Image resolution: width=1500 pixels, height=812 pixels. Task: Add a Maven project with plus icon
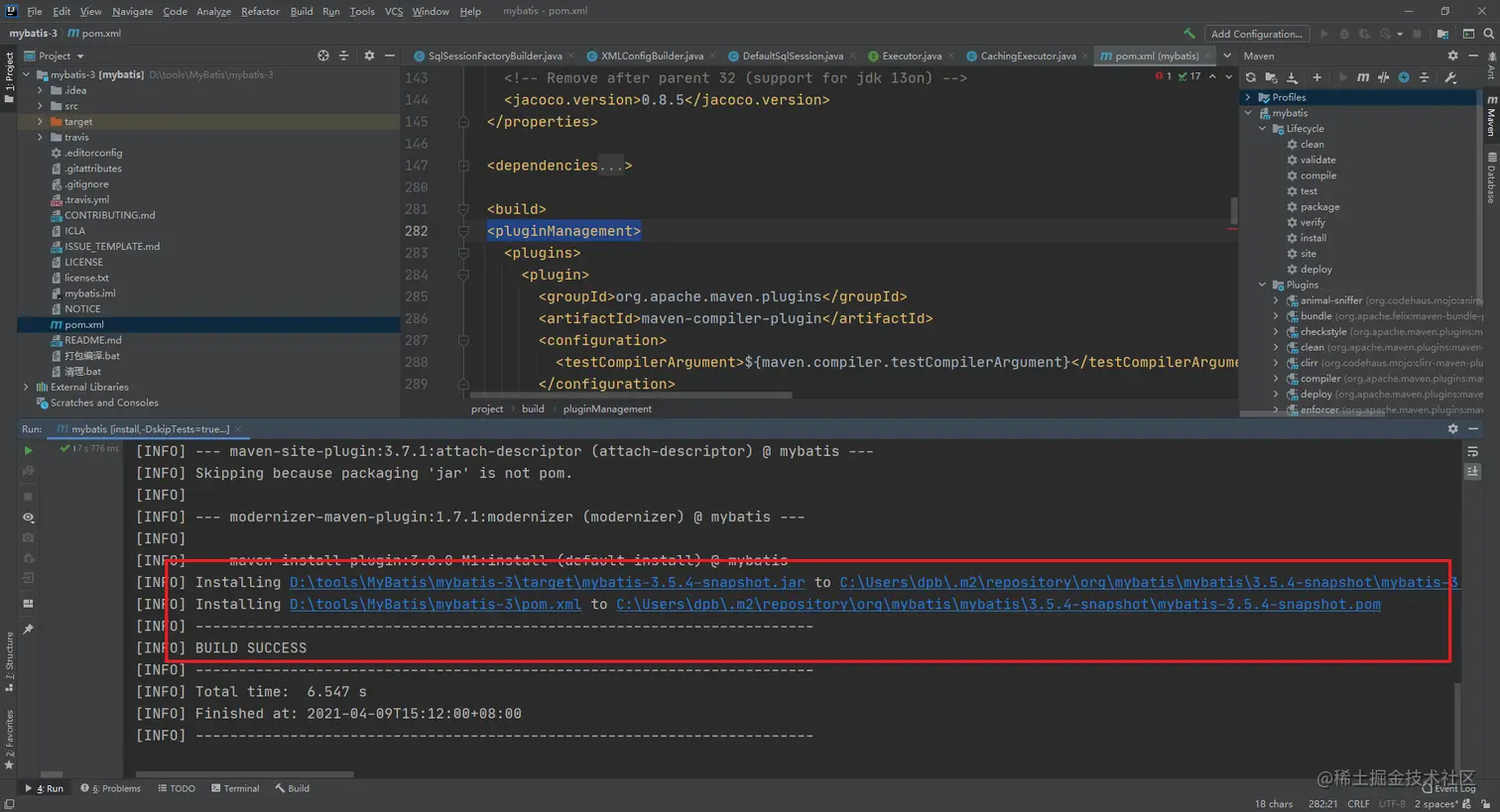tap(1316, 77)
